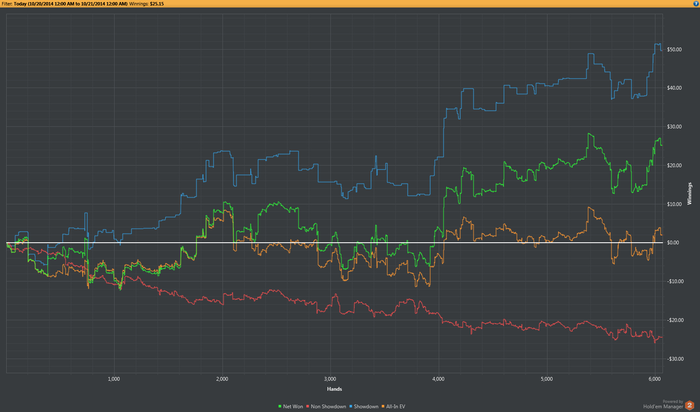Toggle the All-In EV legend entry

click(x=393, y=407)
